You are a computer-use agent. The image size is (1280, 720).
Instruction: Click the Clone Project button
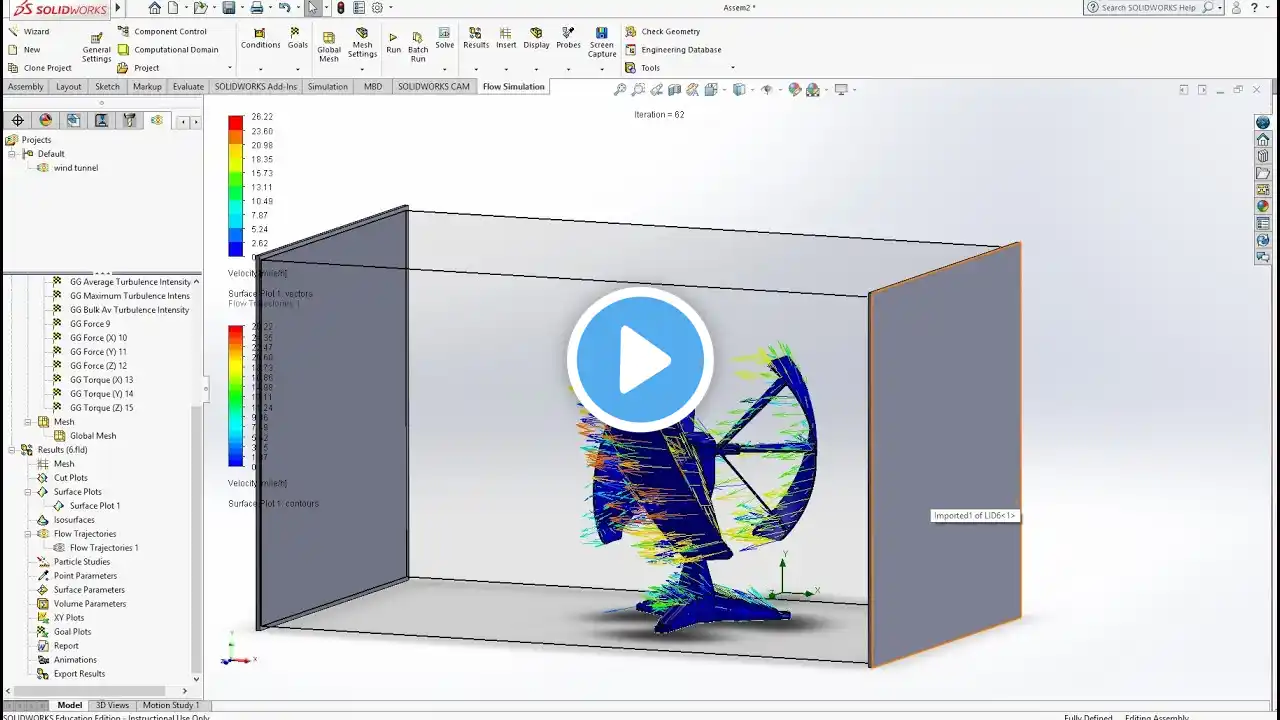[40, 68]
